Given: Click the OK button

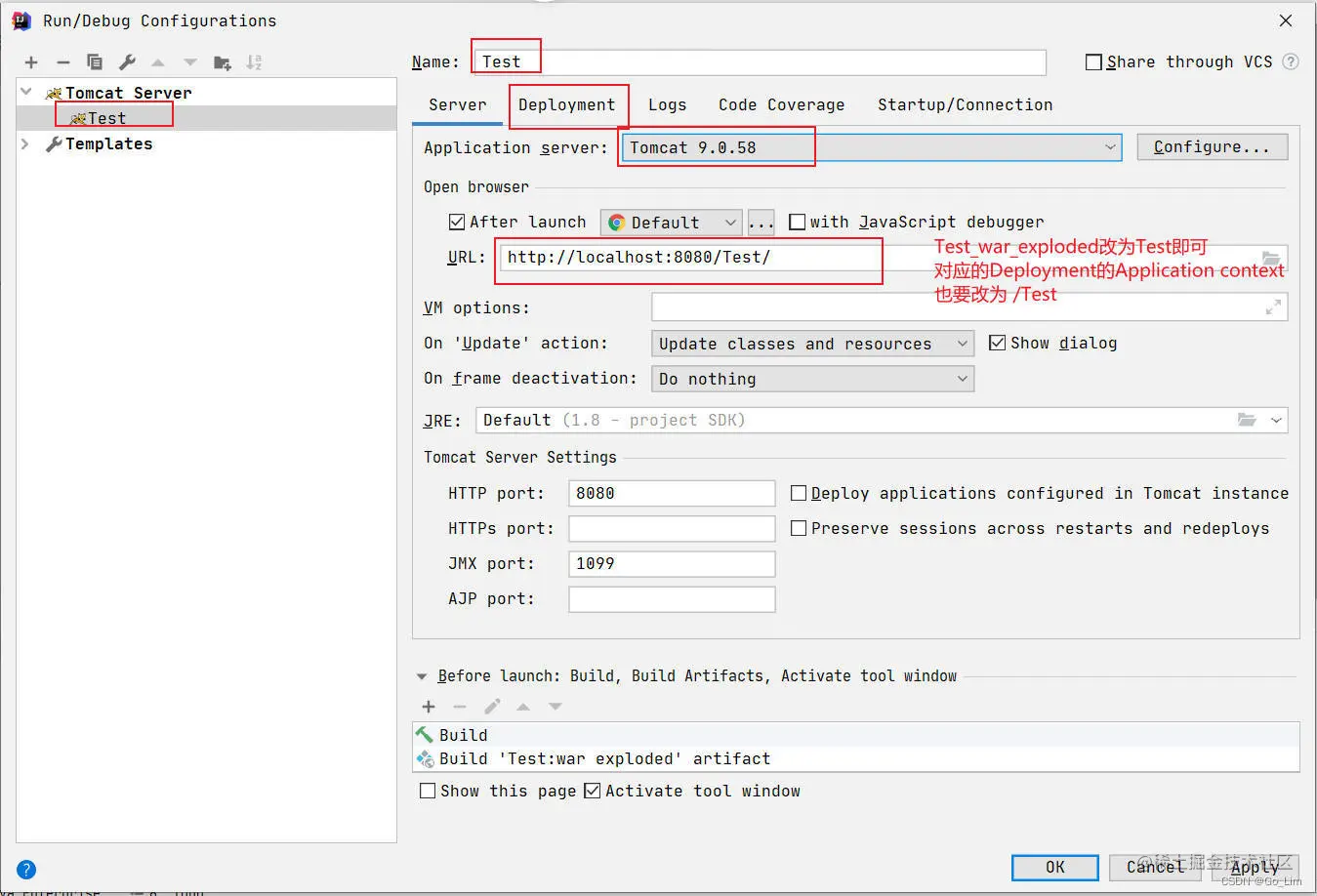Looking at the screenshot, I should click(x=1055, y=867).
